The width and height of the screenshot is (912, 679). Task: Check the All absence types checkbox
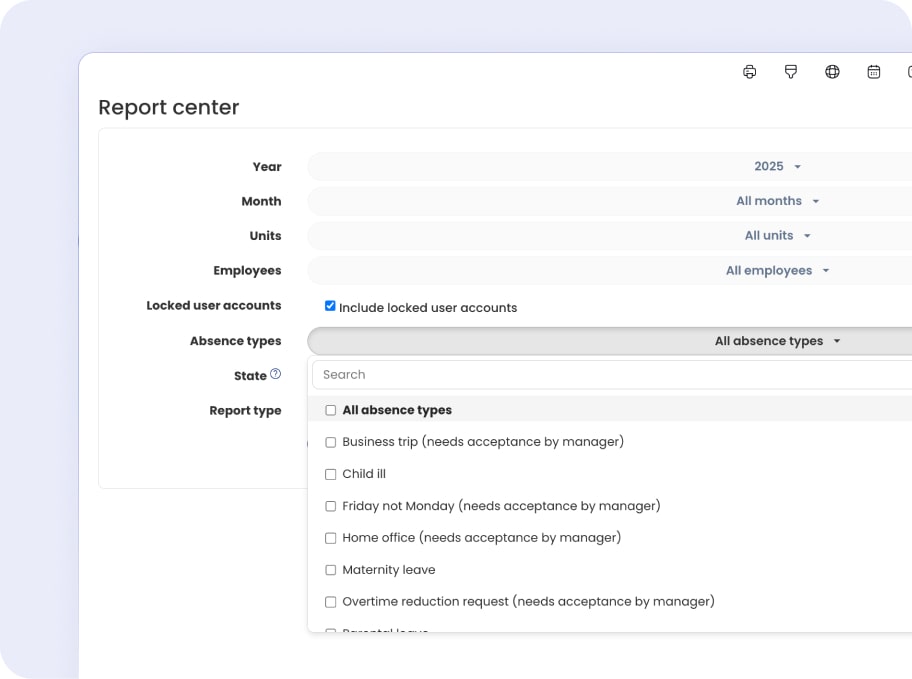pos(331,410)
